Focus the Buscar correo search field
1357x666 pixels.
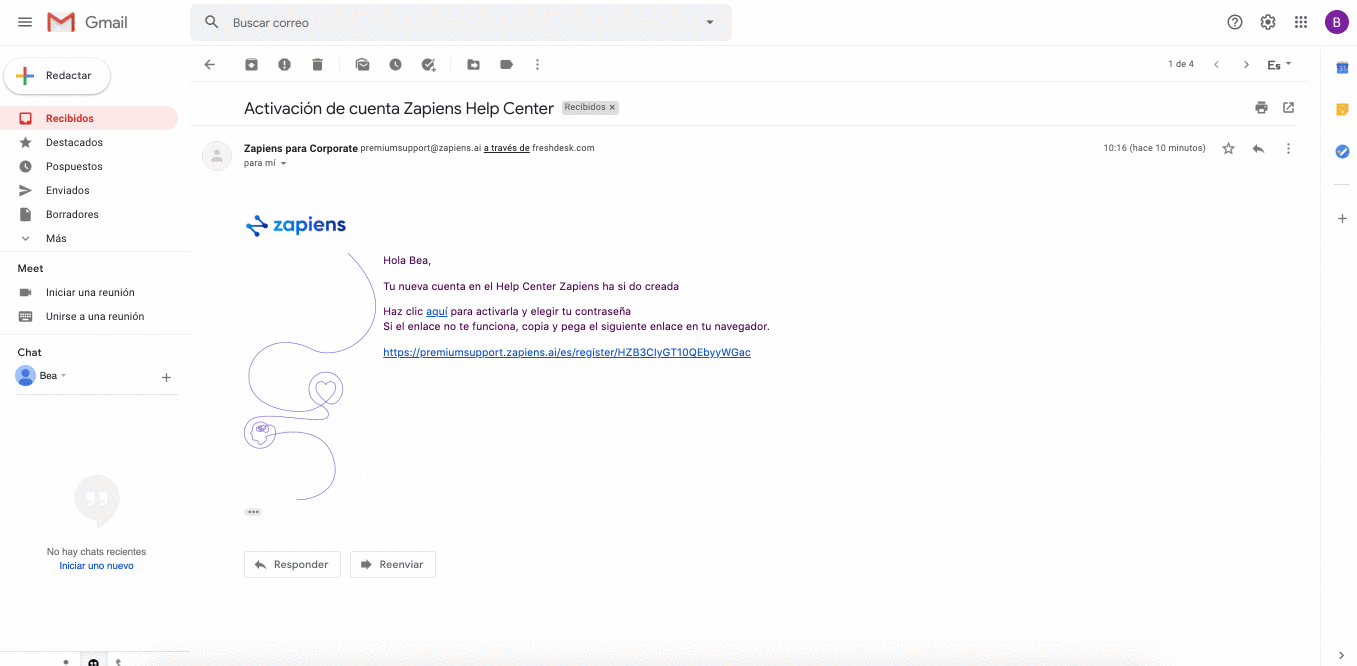(460, 22)
